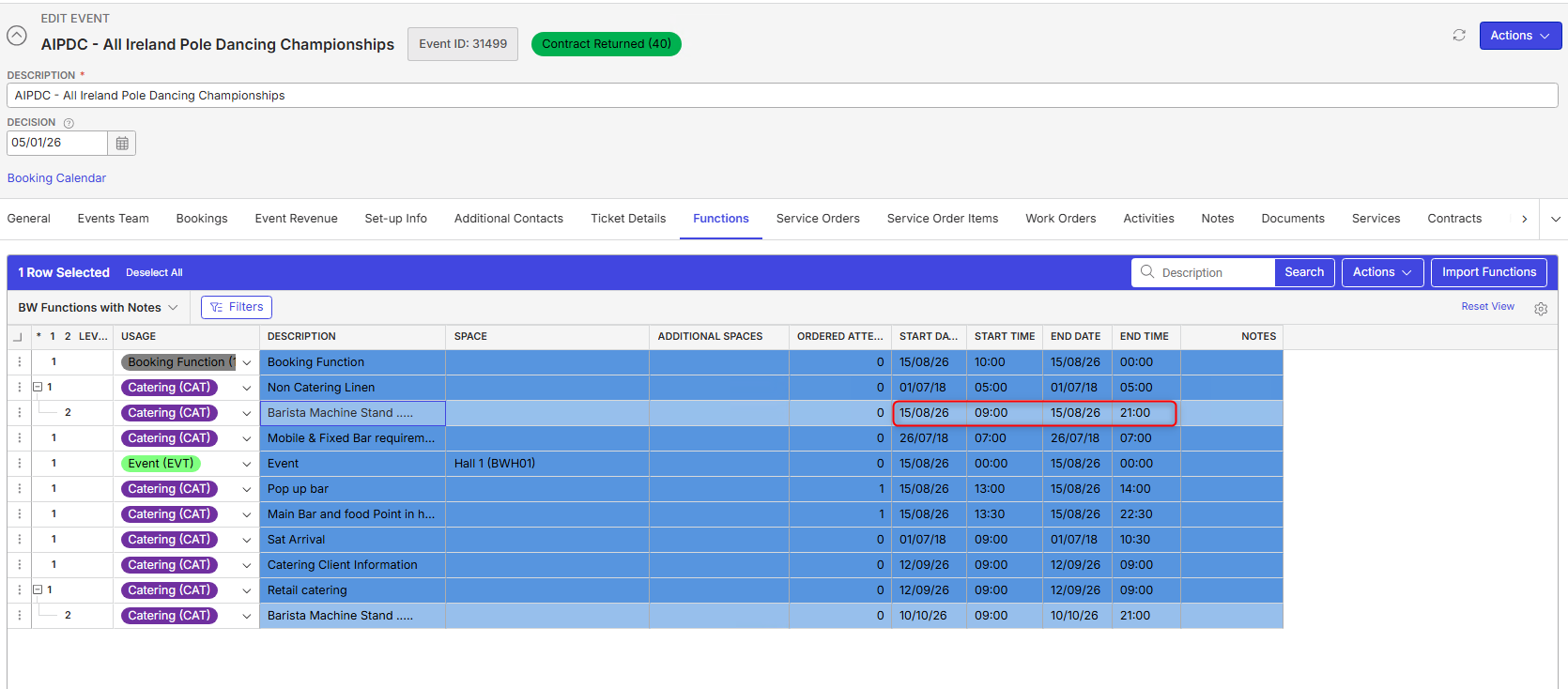Image resolution: width=1568 pixels, height=689 pixels.
Task: Click the row handle for Mobile & Fixed Bar row
Action: point(20,438)
